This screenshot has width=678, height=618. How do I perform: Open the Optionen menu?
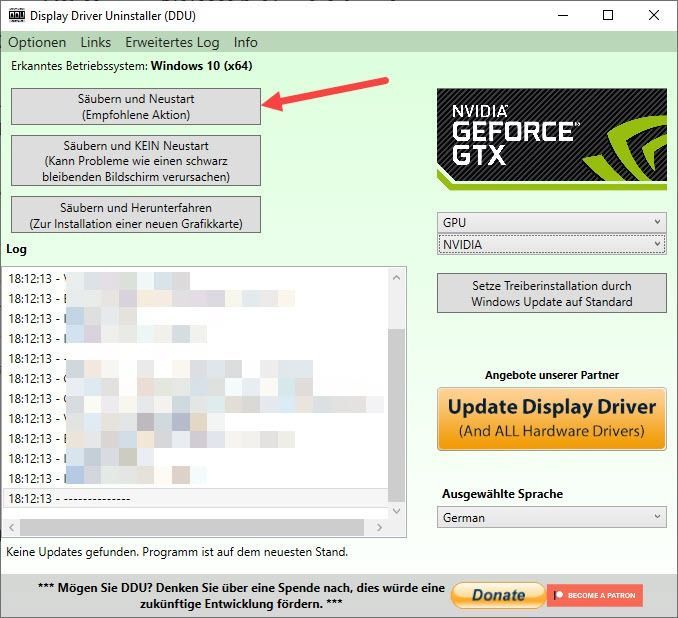[37, 42]
